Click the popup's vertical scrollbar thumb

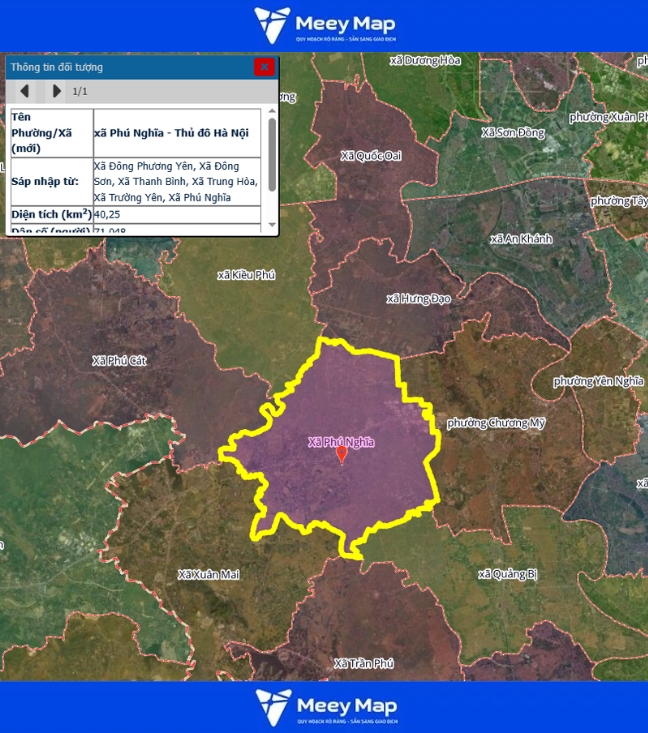272,161
